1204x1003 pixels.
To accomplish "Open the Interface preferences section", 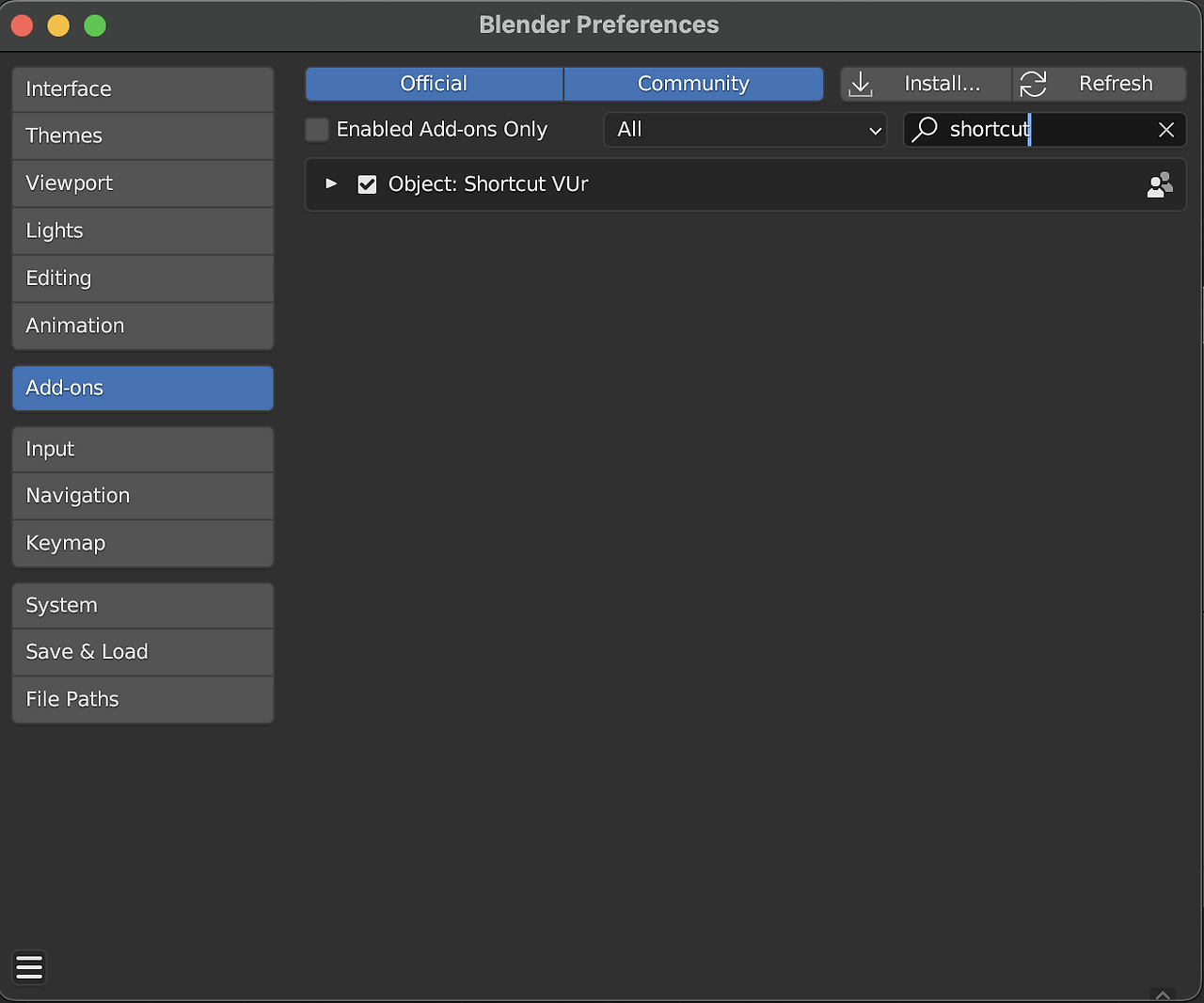I will (142, 89).
